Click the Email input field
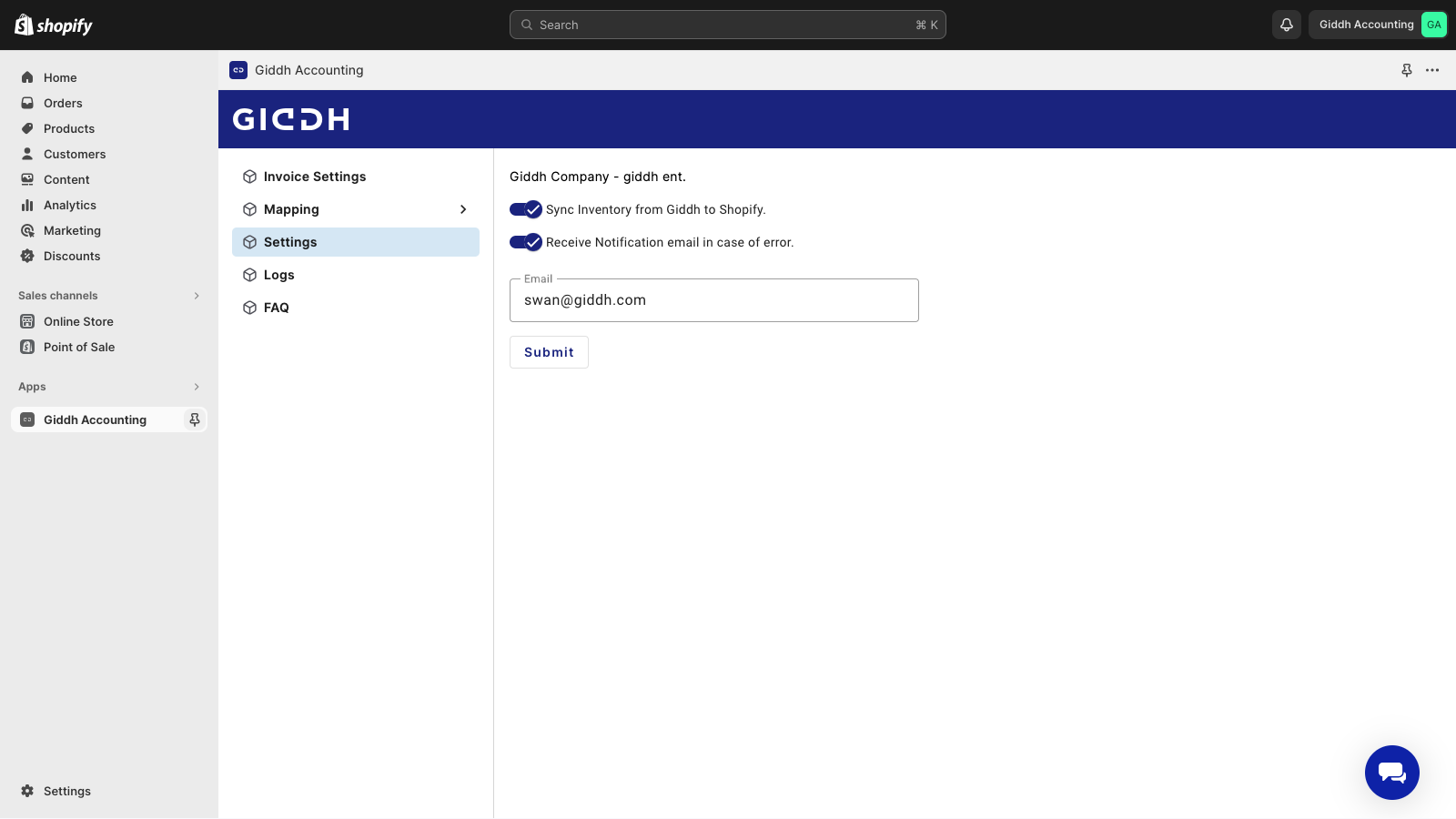1456x819 pixels. [714, 300]
